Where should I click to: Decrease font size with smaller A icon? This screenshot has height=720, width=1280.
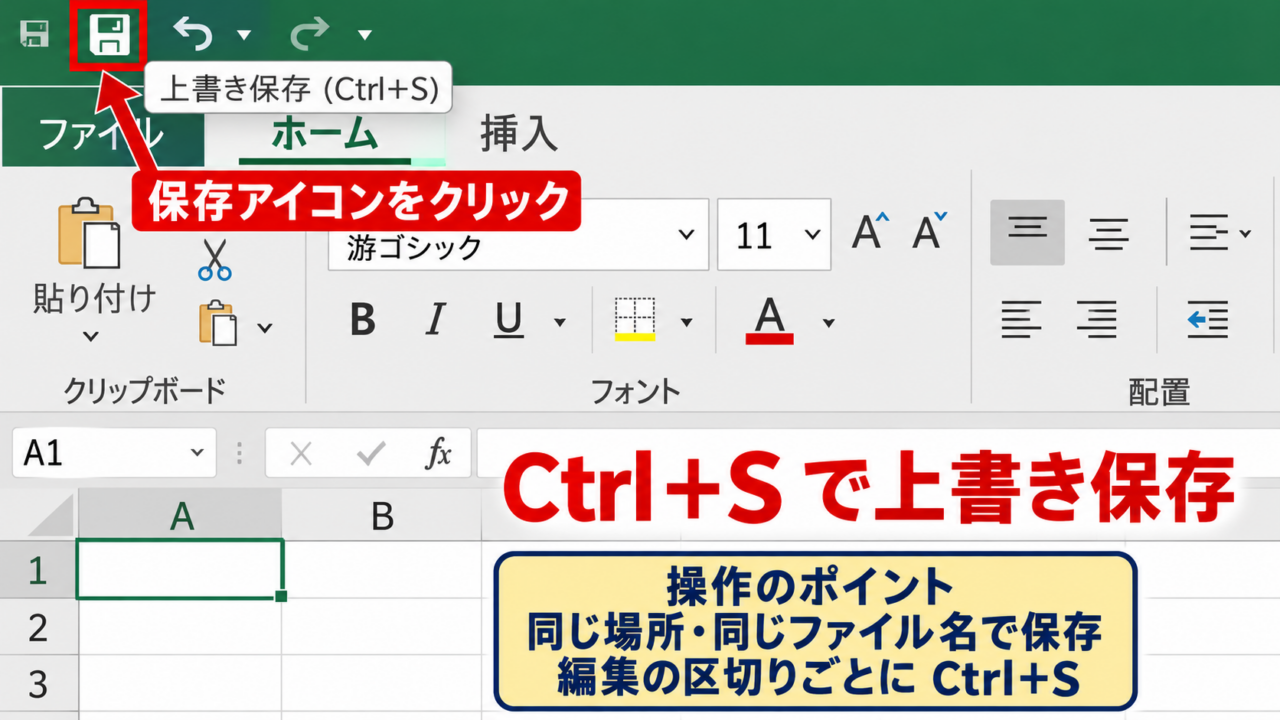point(931,232)
